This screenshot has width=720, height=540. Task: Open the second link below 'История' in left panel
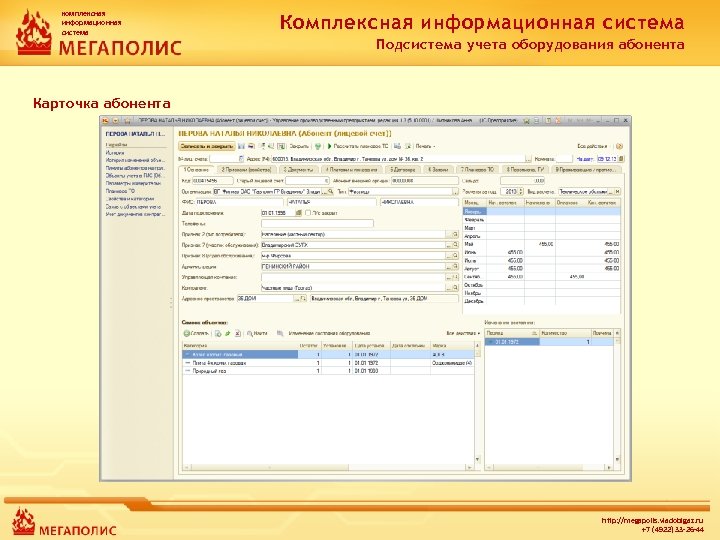click(134, 168)
